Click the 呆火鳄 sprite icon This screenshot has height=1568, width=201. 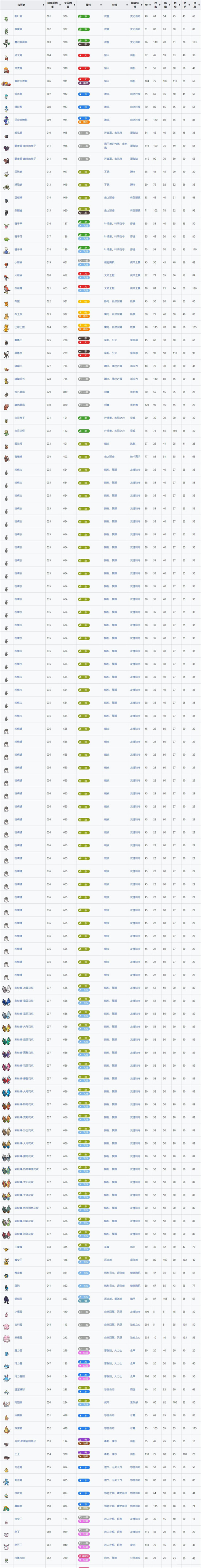point(7,56)
